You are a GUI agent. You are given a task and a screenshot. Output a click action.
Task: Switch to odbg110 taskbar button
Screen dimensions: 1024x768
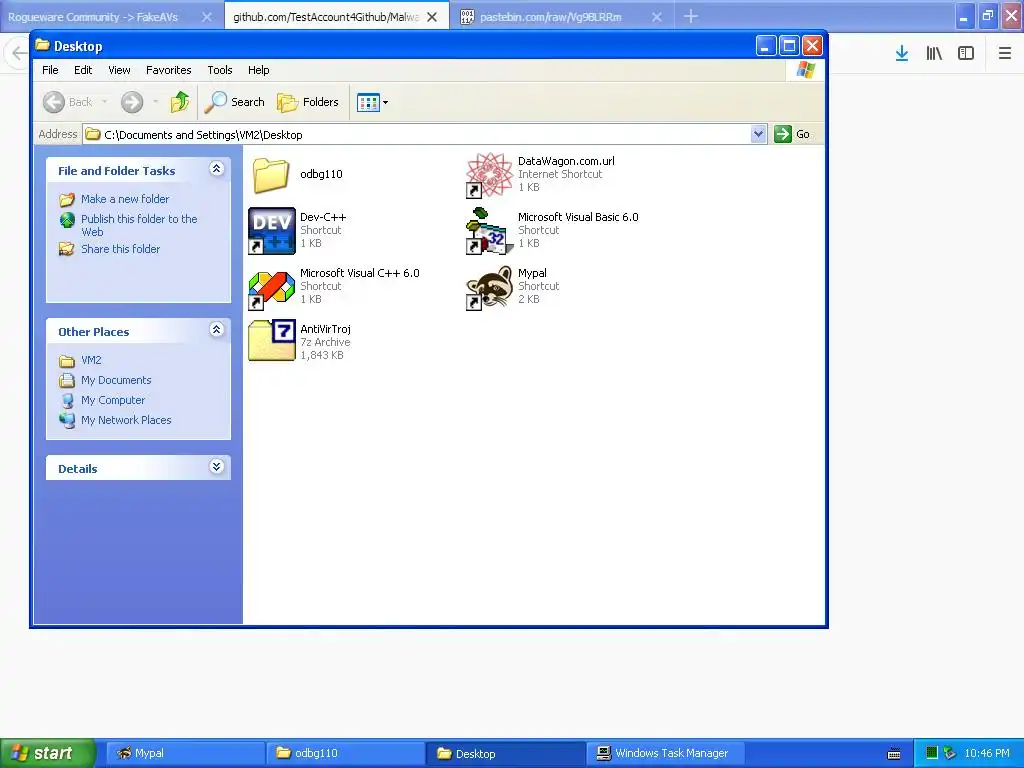pos(345,753)
